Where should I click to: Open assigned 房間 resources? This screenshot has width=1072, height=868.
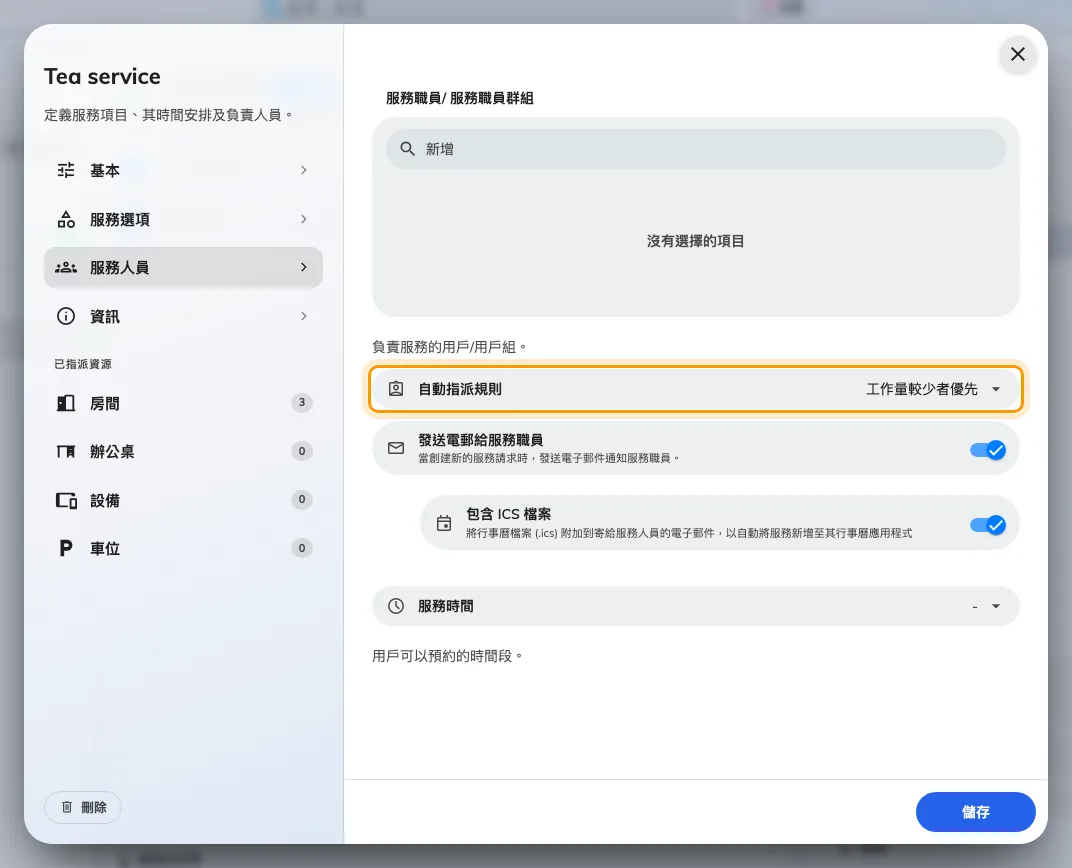coord(183,403)
